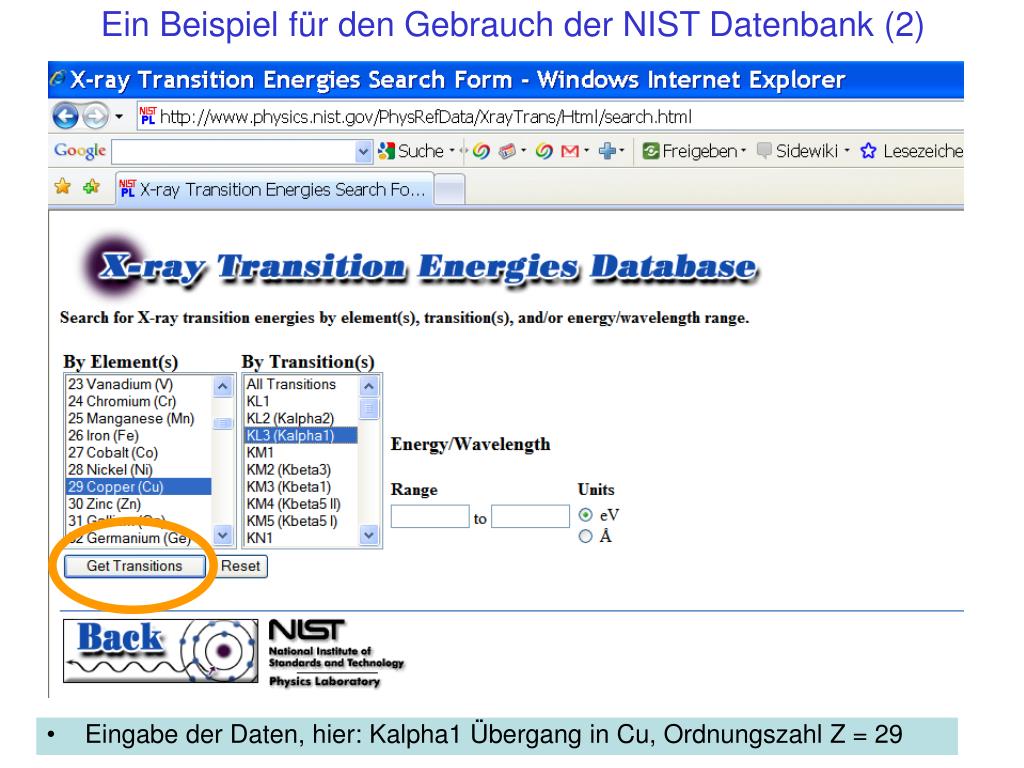
Task: Click the Range upper bound input field
Action: (x=530, y=516)
